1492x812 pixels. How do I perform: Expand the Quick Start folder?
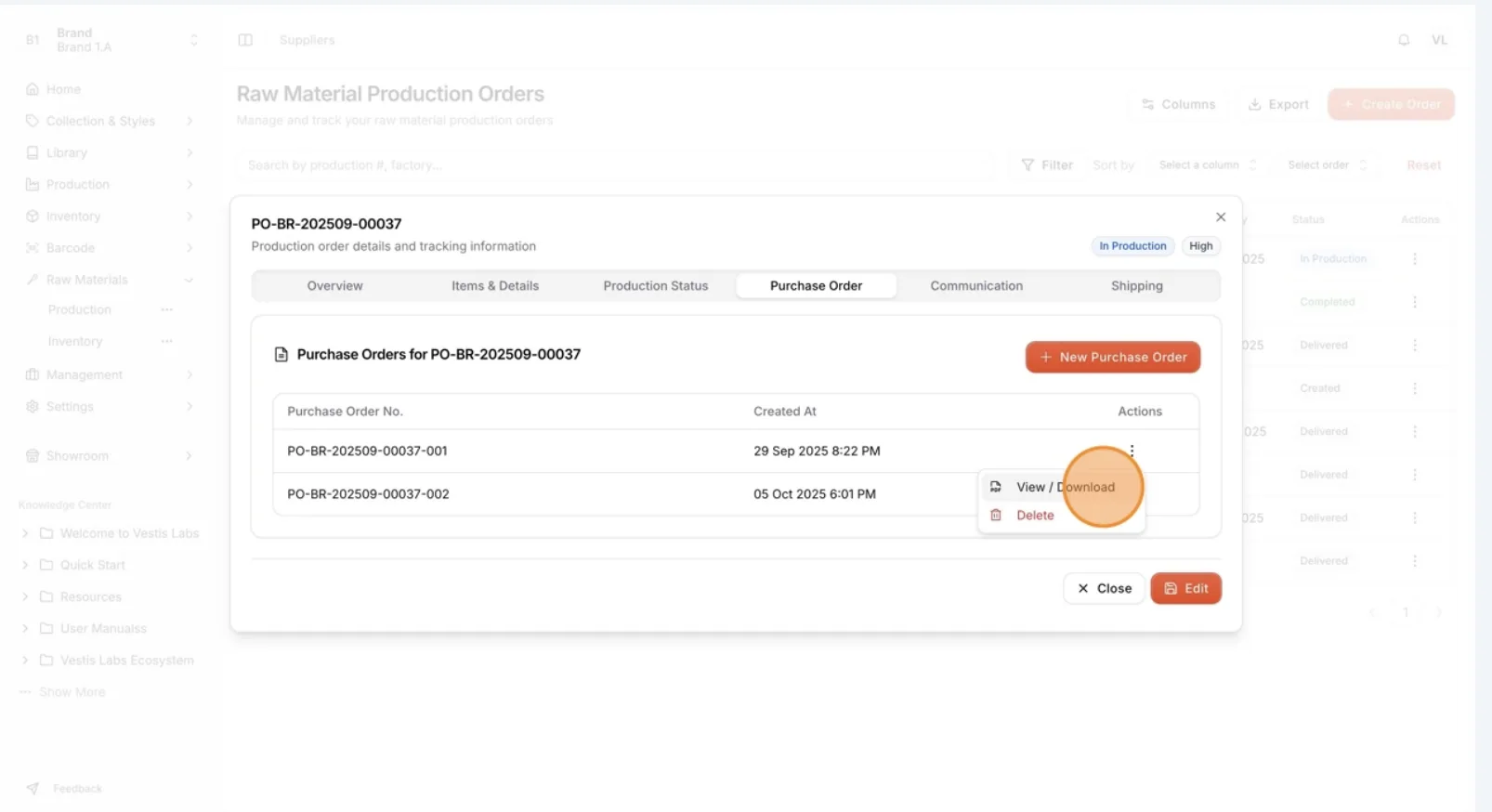coord(25,565)
